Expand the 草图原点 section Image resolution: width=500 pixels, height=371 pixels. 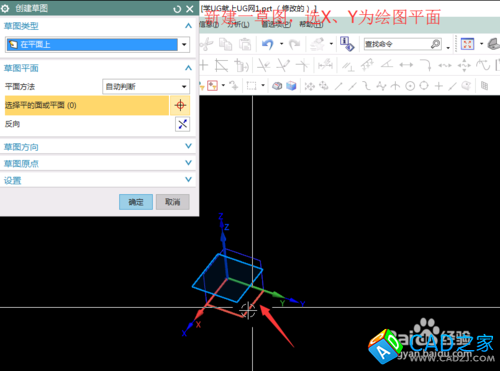[98, 163]
